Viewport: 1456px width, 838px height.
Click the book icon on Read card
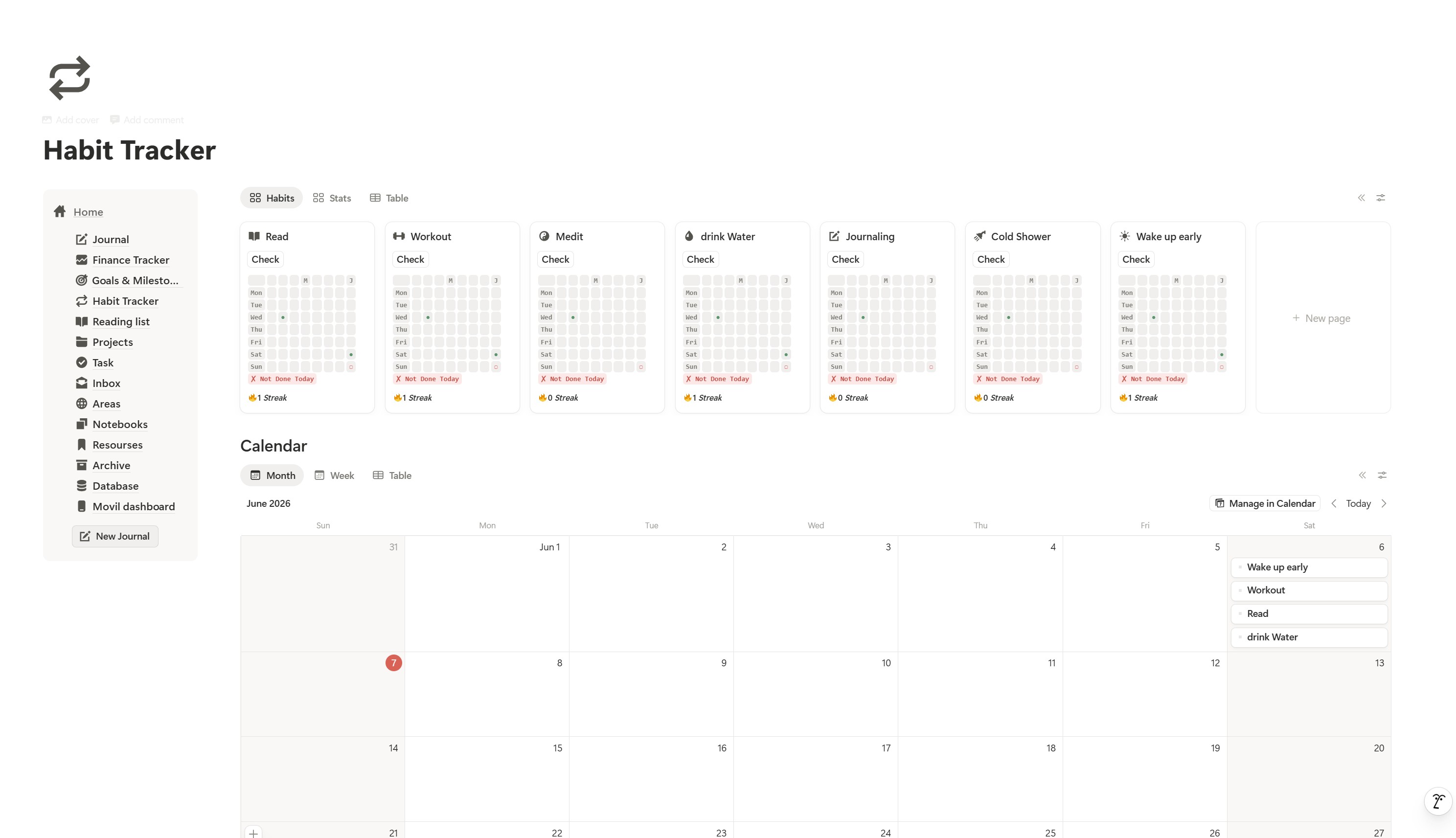click(x=254, y=237)
